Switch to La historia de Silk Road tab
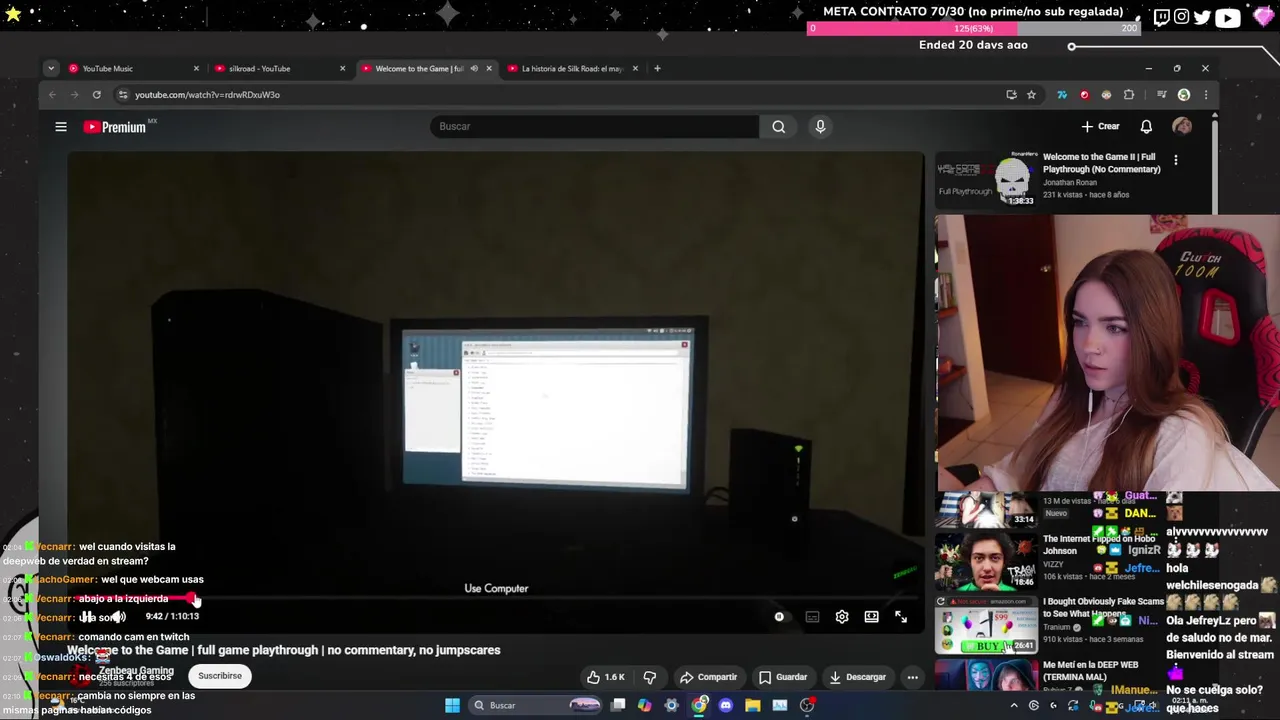The height and width of the screenshot is (720, 1280). (570, 69)
